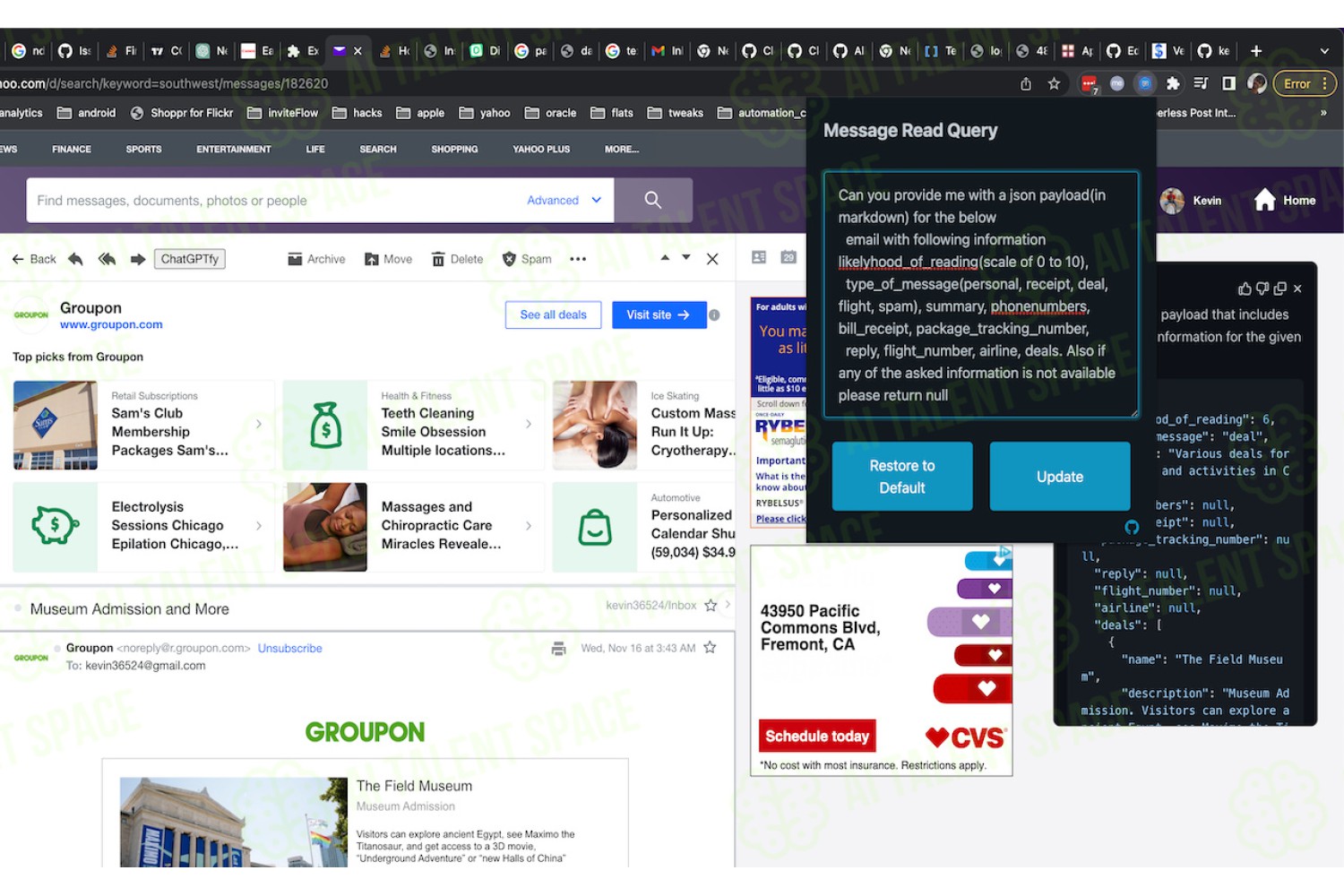
Task: Click the red extension icon with badge 7
Action: 1090,84
